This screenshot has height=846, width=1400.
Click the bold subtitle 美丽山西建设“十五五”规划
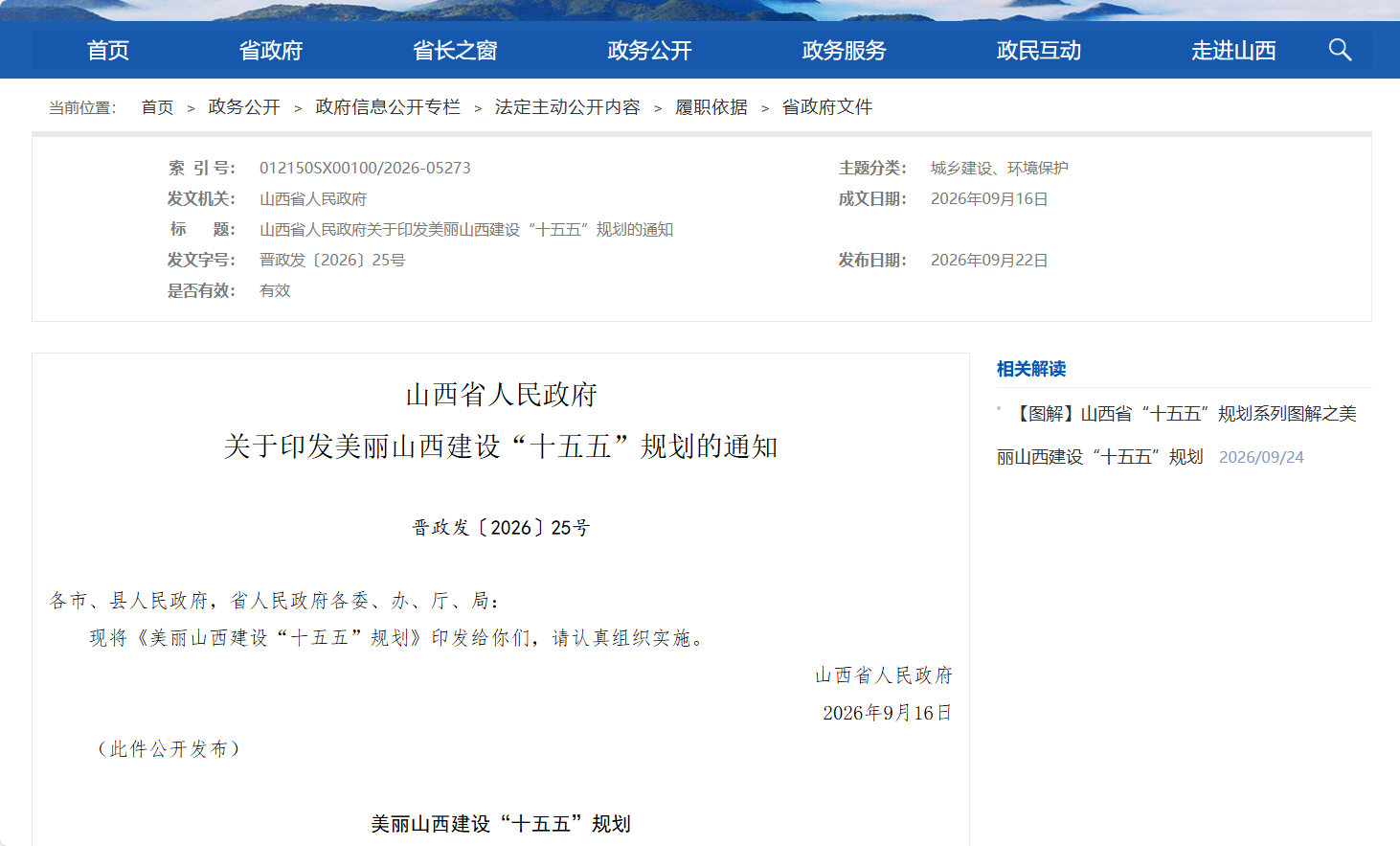(x=501, y=824)
